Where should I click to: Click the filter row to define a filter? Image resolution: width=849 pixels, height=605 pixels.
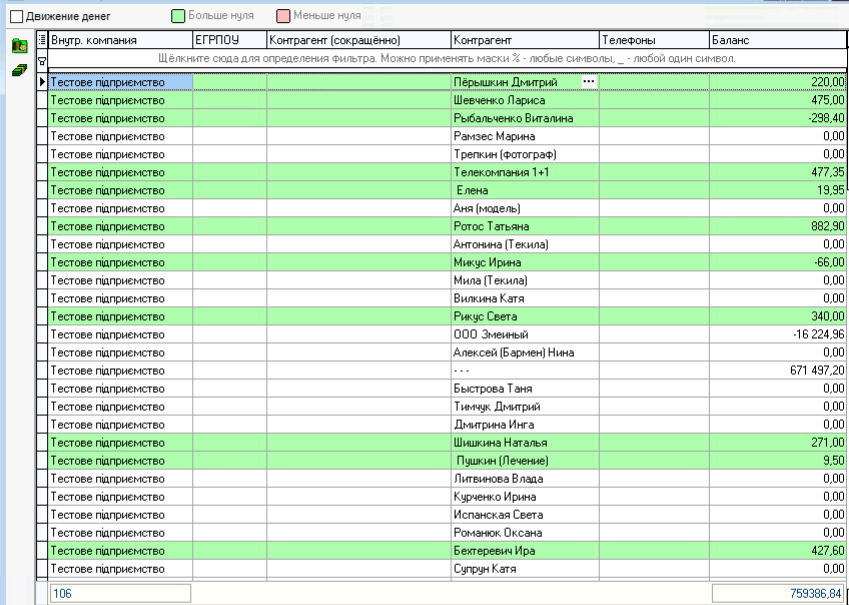440,60
